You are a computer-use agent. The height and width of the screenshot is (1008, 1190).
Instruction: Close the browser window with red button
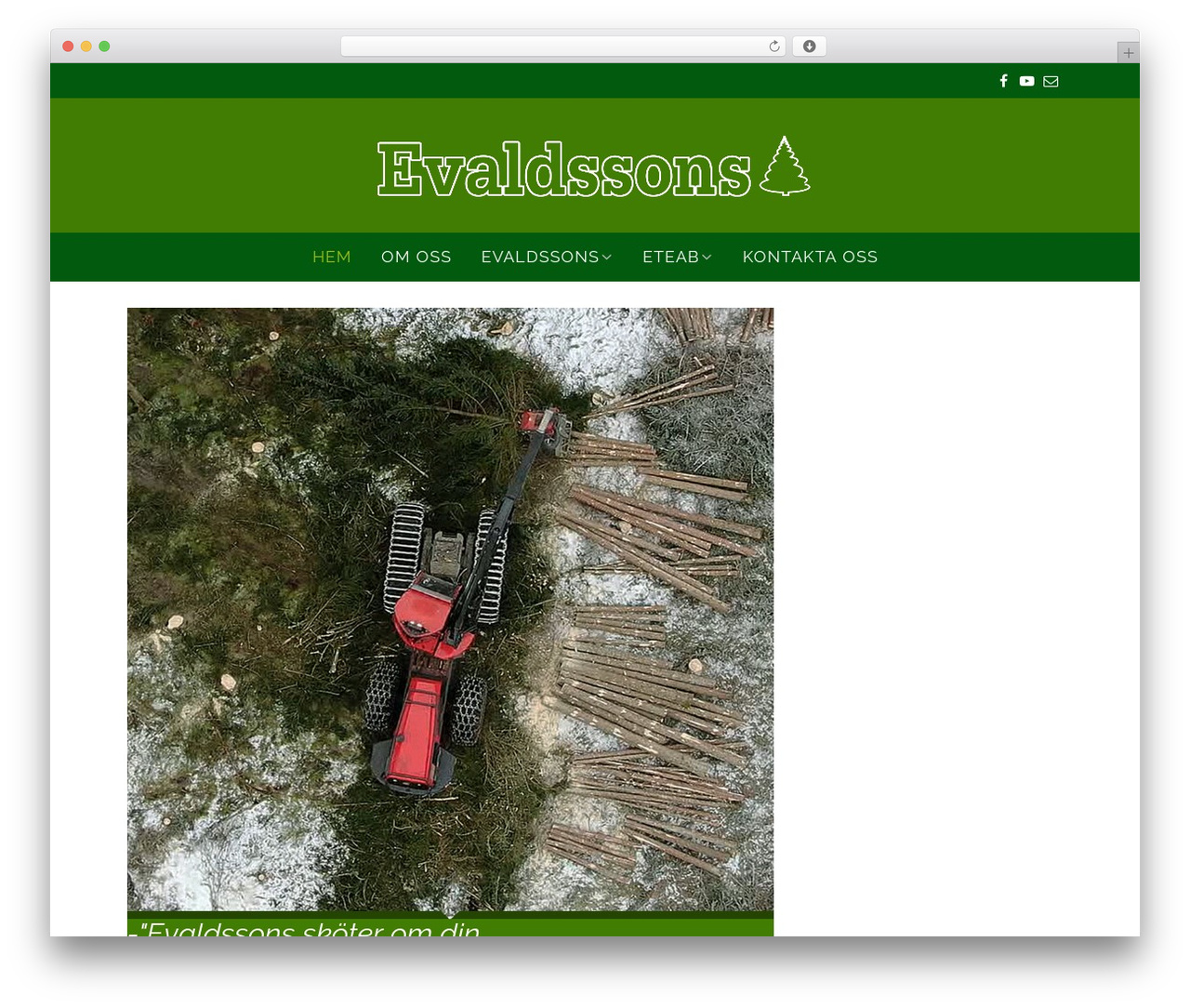click(68, 46)
